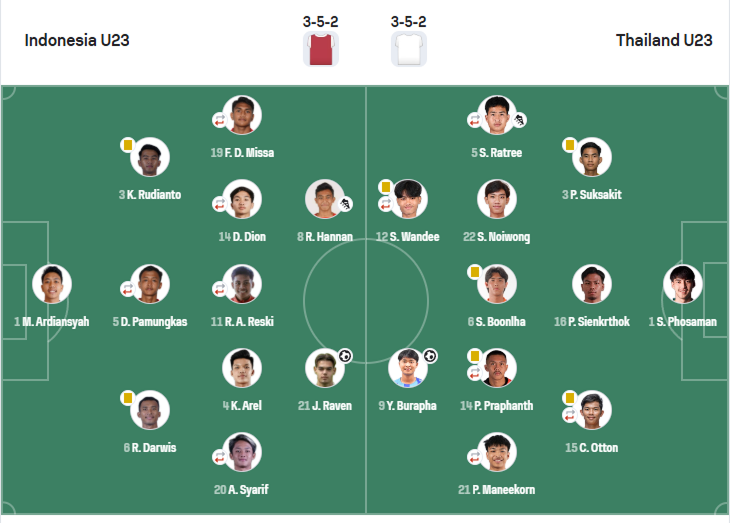Viewport: 730px width, 523px height.
Task: Click R. Darwis's yellow card icon
Action: (x=128, y=398)
